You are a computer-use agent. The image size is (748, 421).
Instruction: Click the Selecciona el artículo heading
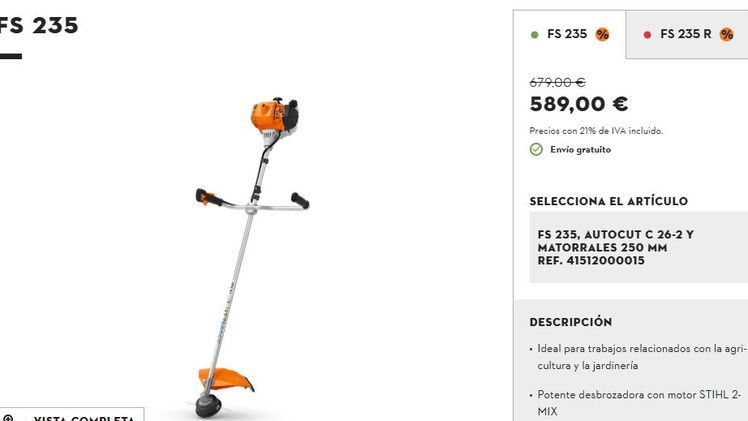click(609, 201)
